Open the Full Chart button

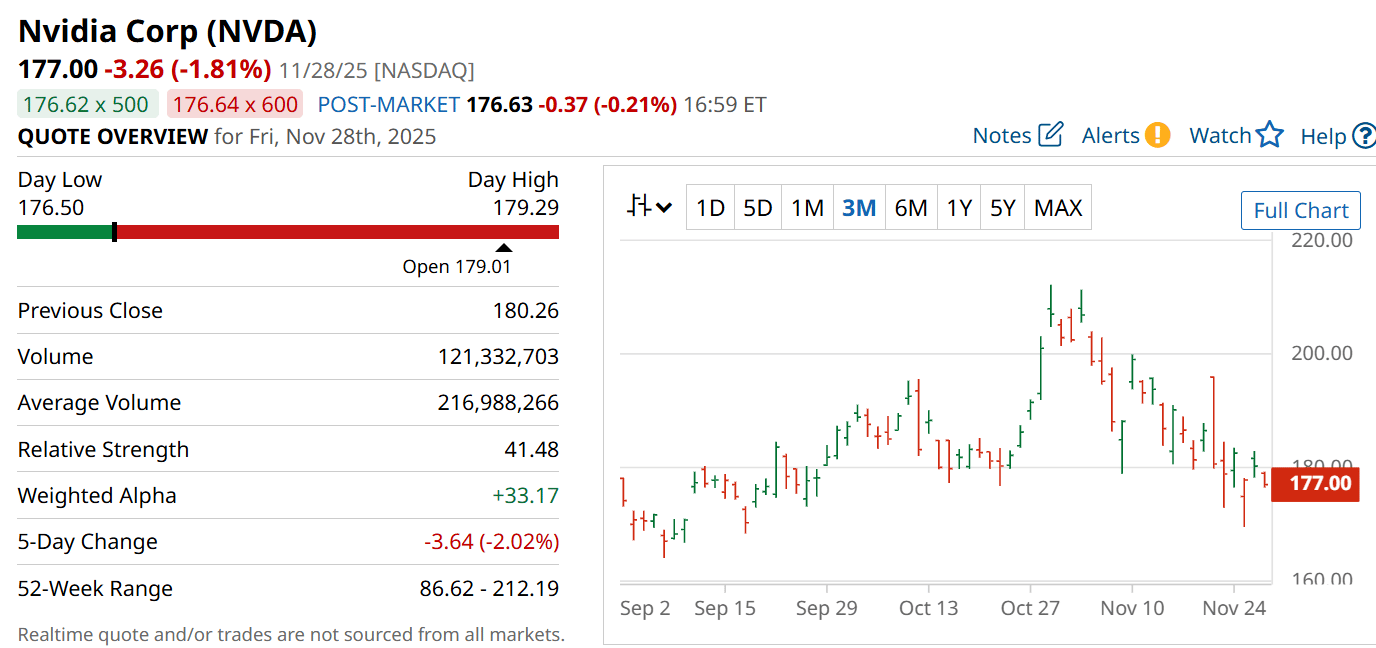tap(1300, 211)
